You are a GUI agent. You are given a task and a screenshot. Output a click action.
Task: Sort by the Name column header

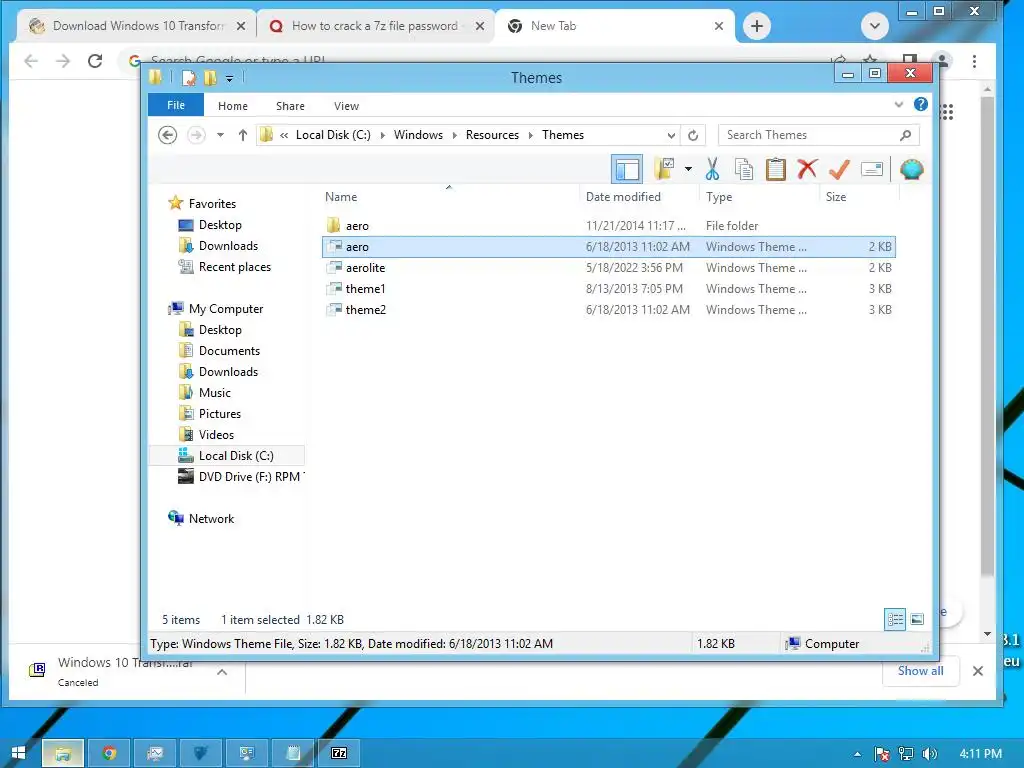click(342, 197)
